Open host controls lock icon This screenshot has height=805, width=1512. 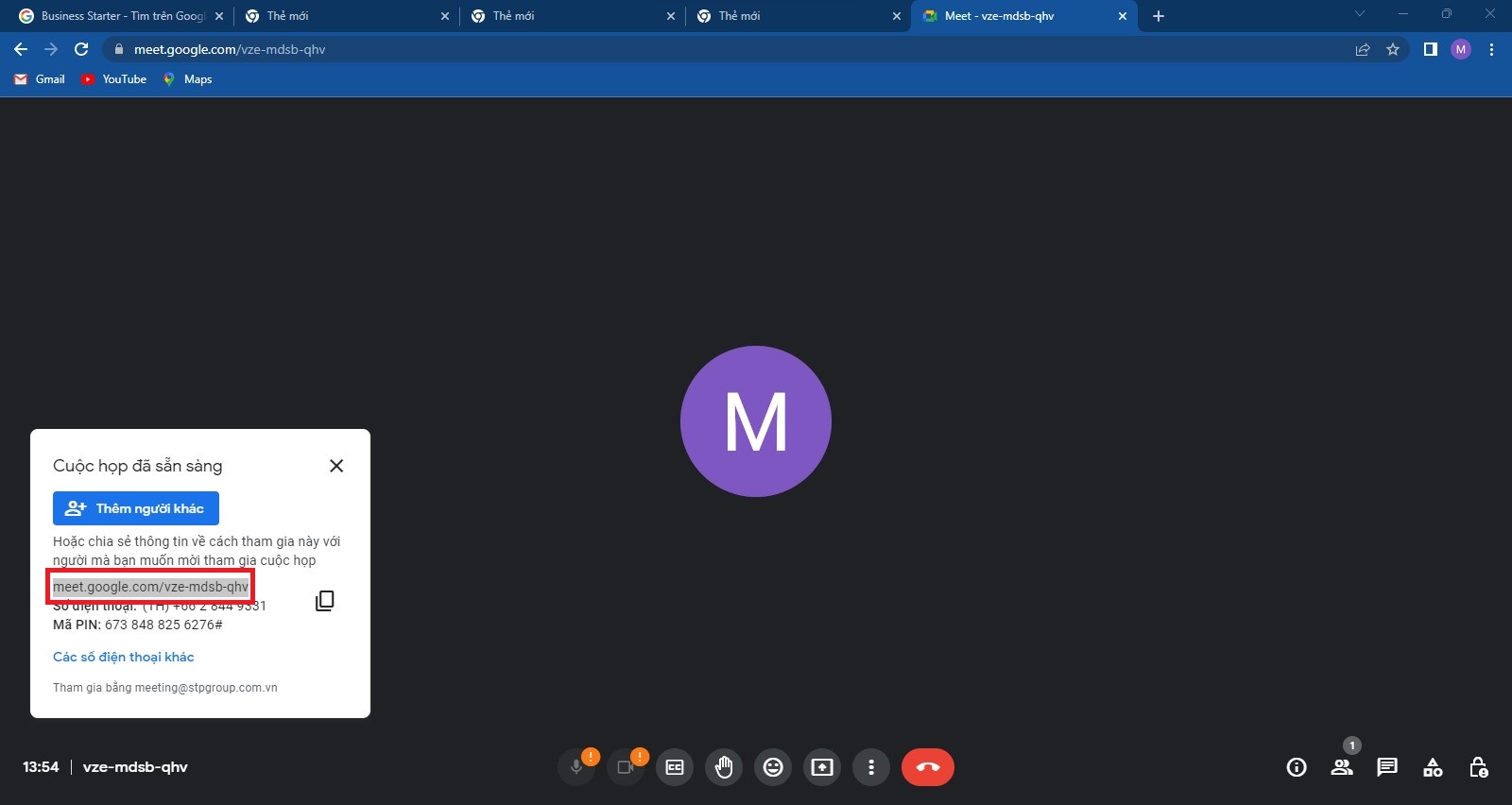click(1478, 767)
